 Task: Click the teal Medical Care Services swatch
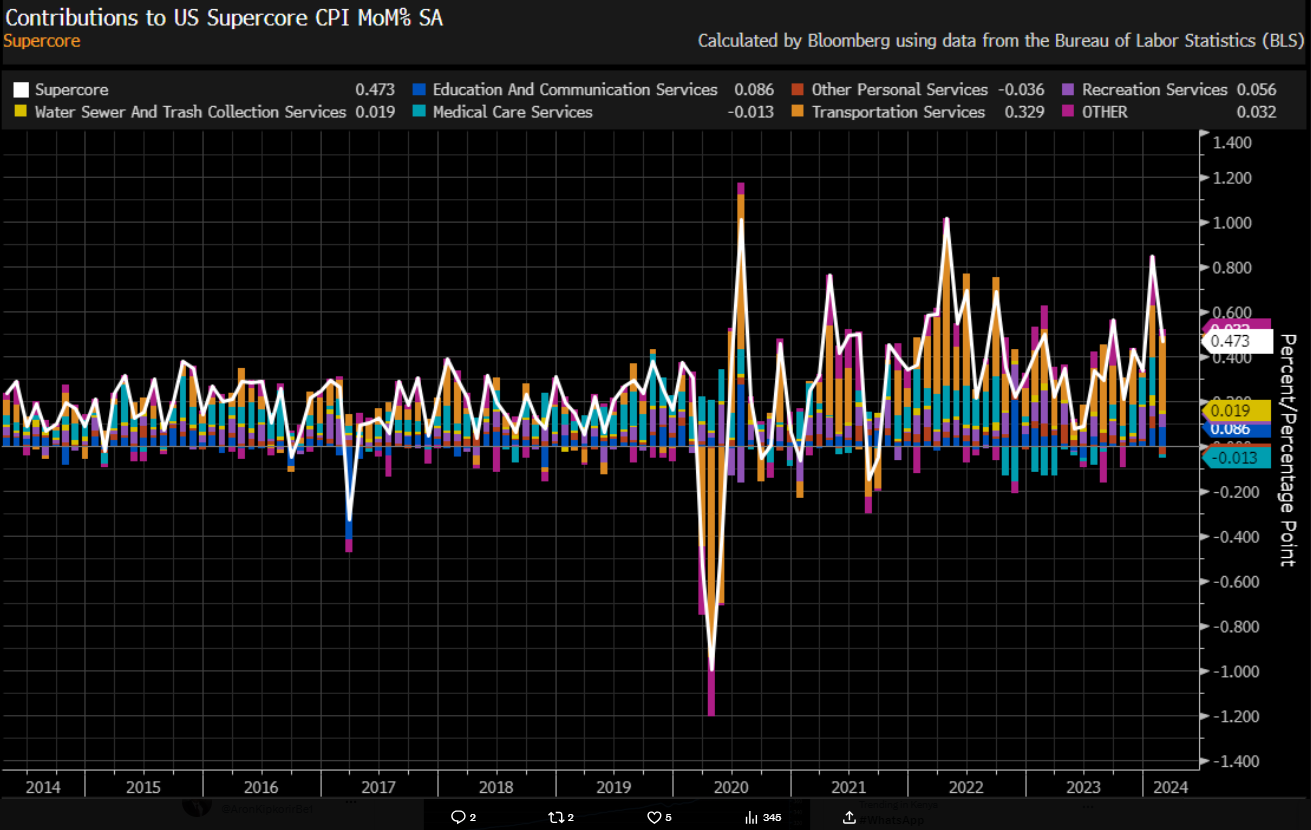coord(419,112)
